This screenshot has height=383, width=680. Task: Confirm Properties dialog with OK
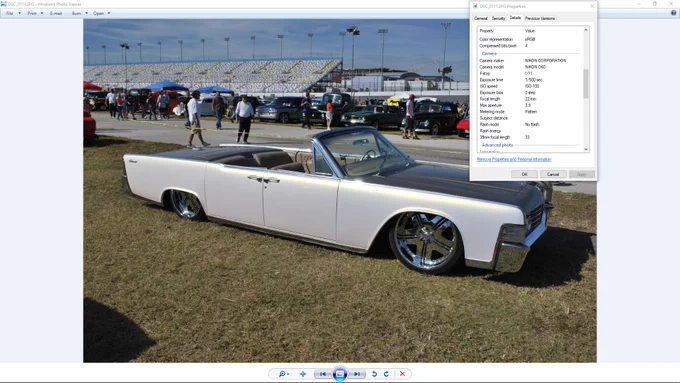tap(524, 174)
